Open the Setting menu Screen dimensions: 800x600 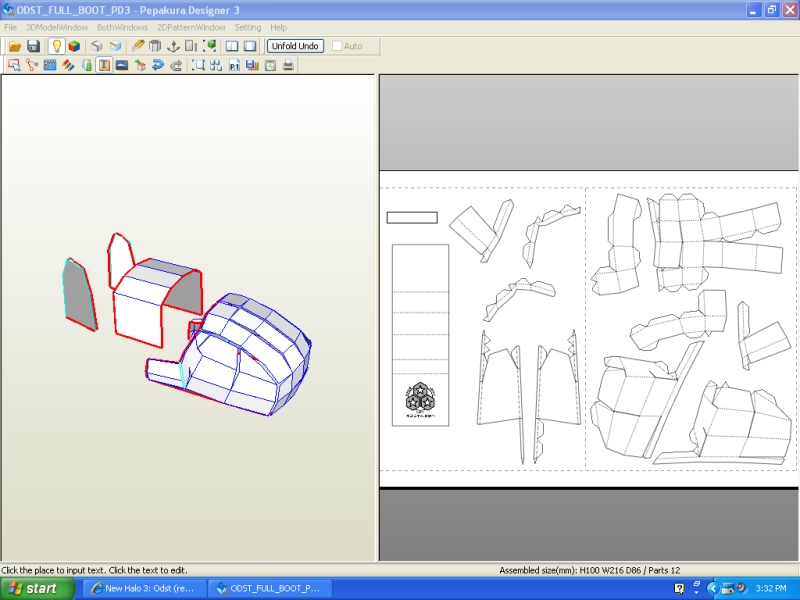[248, 28]
